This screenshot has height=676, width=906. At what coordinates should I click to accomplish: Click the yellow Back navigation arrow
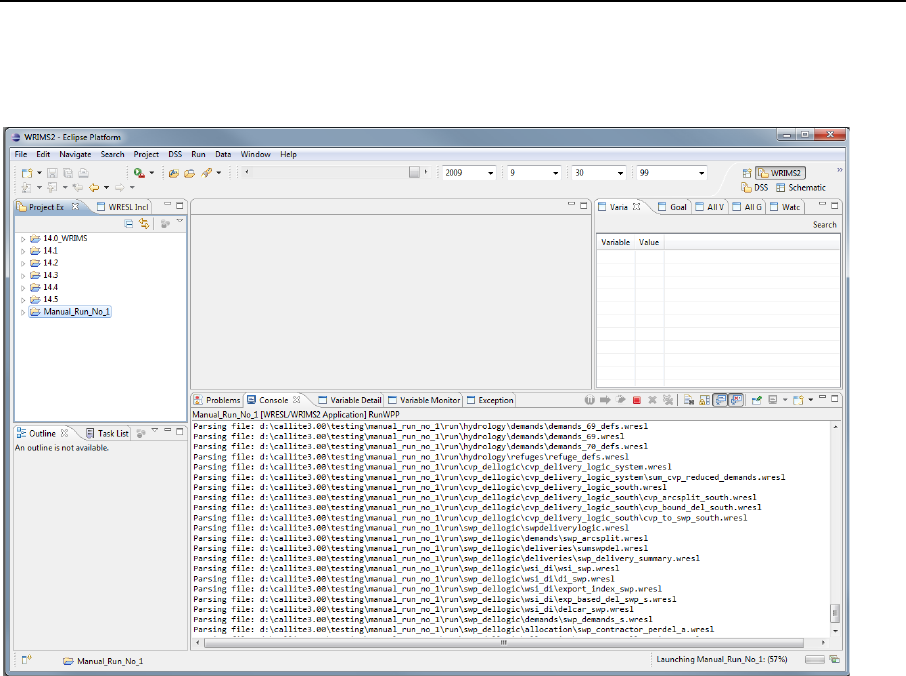(93, 187)
